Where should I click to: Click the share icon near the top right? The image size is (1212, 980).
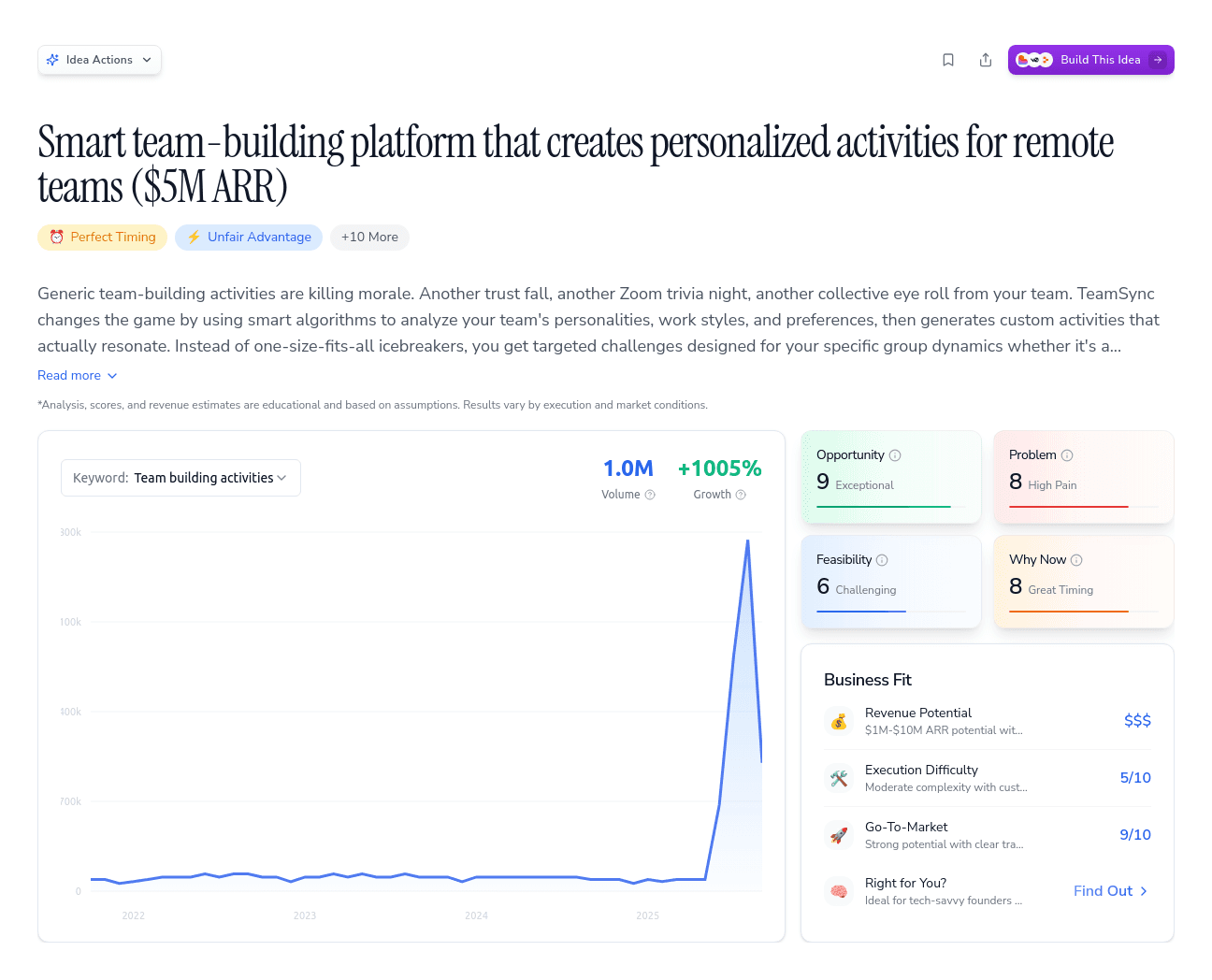985,59
